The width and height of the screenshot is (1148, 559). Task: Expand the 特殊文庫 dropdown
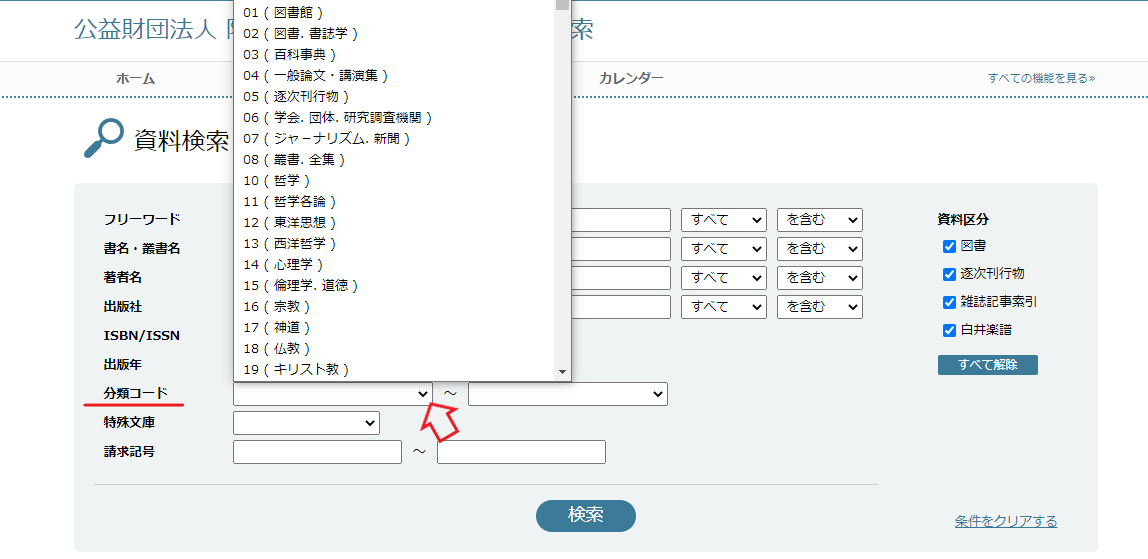point(306,424)
